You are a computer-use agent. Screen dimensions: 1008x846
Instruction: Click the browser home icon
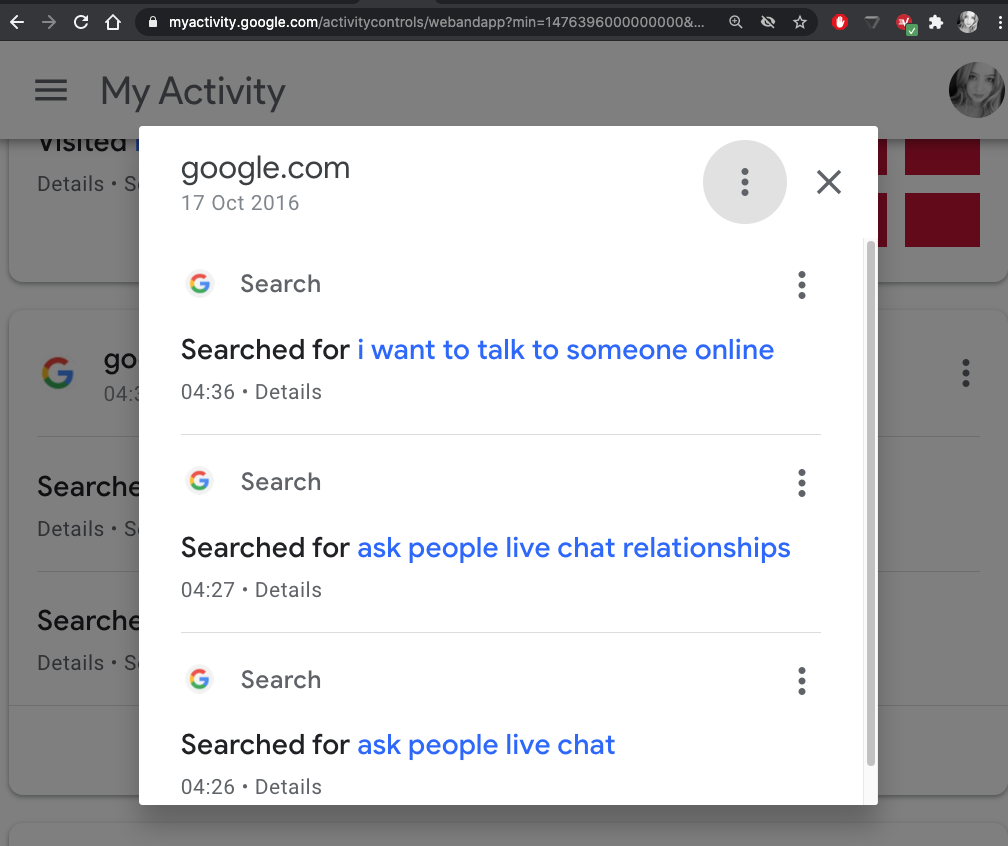point(113,21)
